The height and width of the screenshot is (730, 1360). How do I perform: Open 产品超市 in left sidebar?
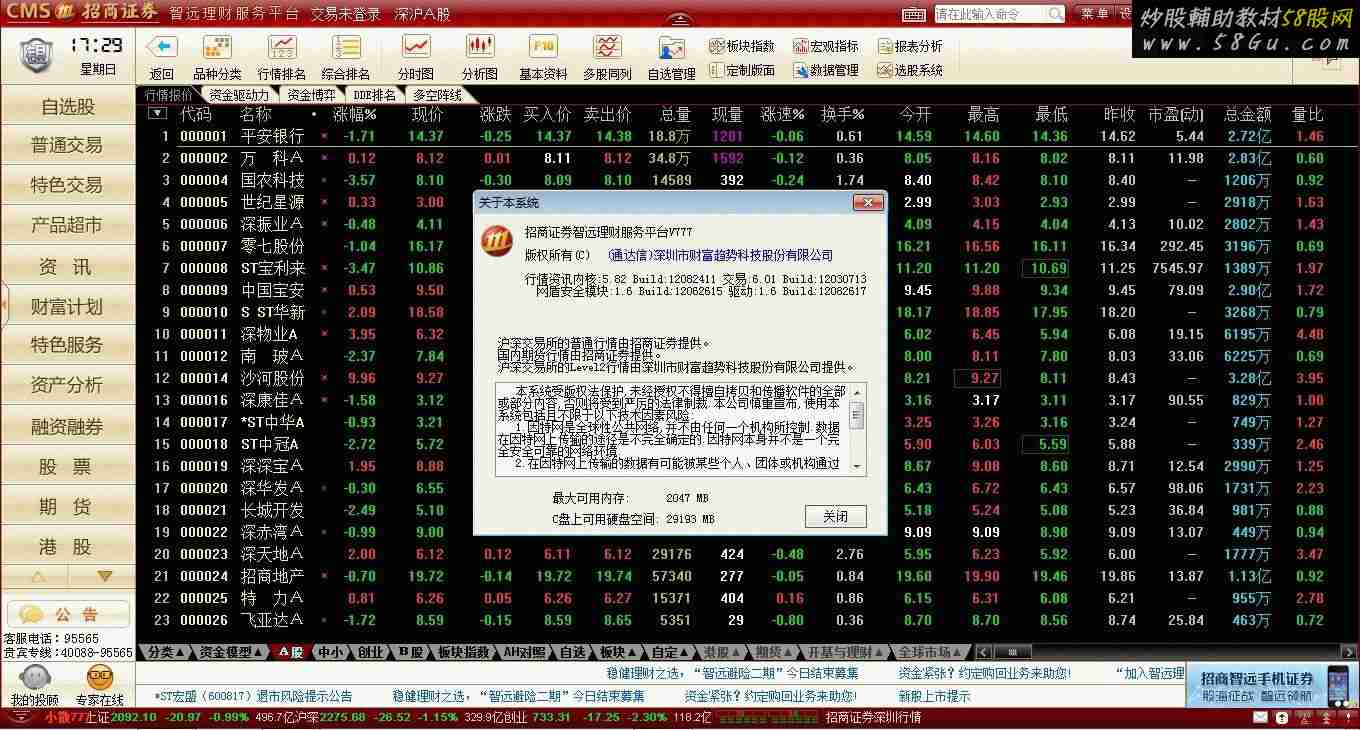(x=68, y=226)
